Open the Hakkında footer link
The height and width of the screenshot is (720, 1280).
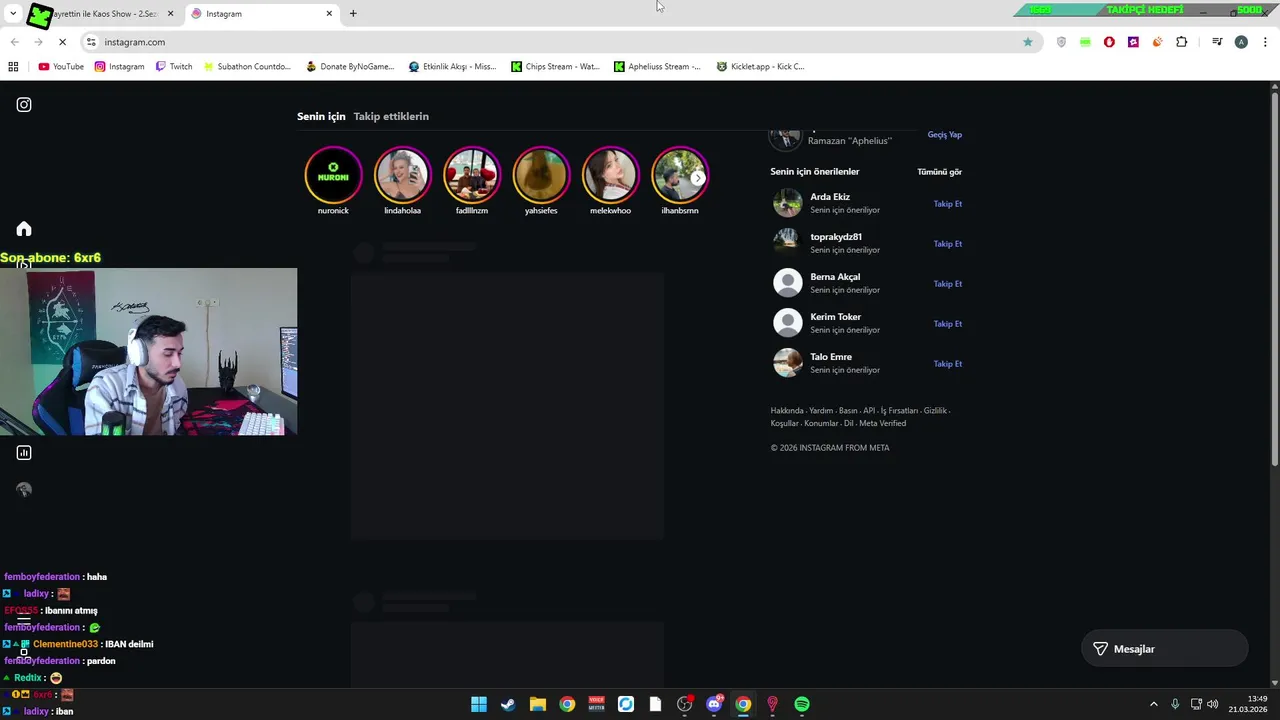click(x=787, y=411)
